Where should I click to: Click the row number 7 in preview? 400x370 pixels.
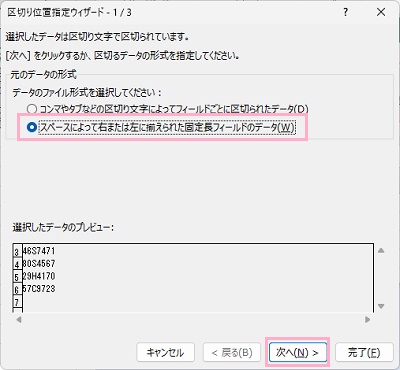17,302
